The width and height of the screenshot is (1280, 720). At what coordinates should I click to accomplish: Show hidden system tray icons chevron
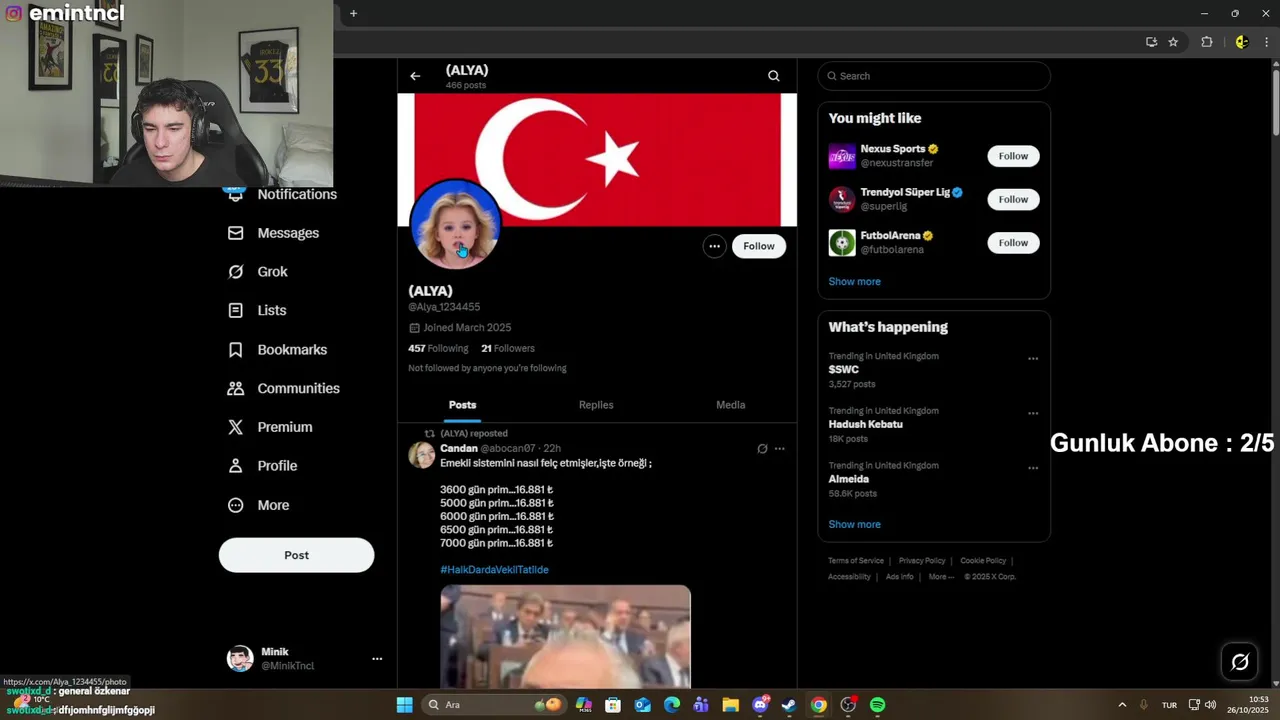[x=1122, y=705]
